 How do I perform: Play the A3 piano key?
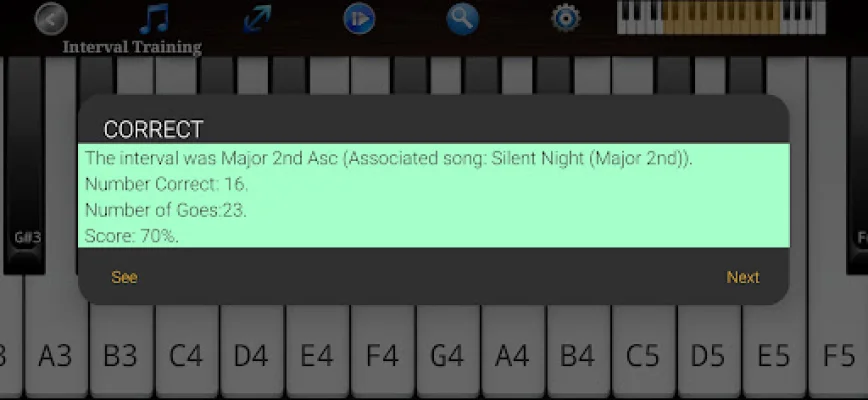click(x=56, y=356)
